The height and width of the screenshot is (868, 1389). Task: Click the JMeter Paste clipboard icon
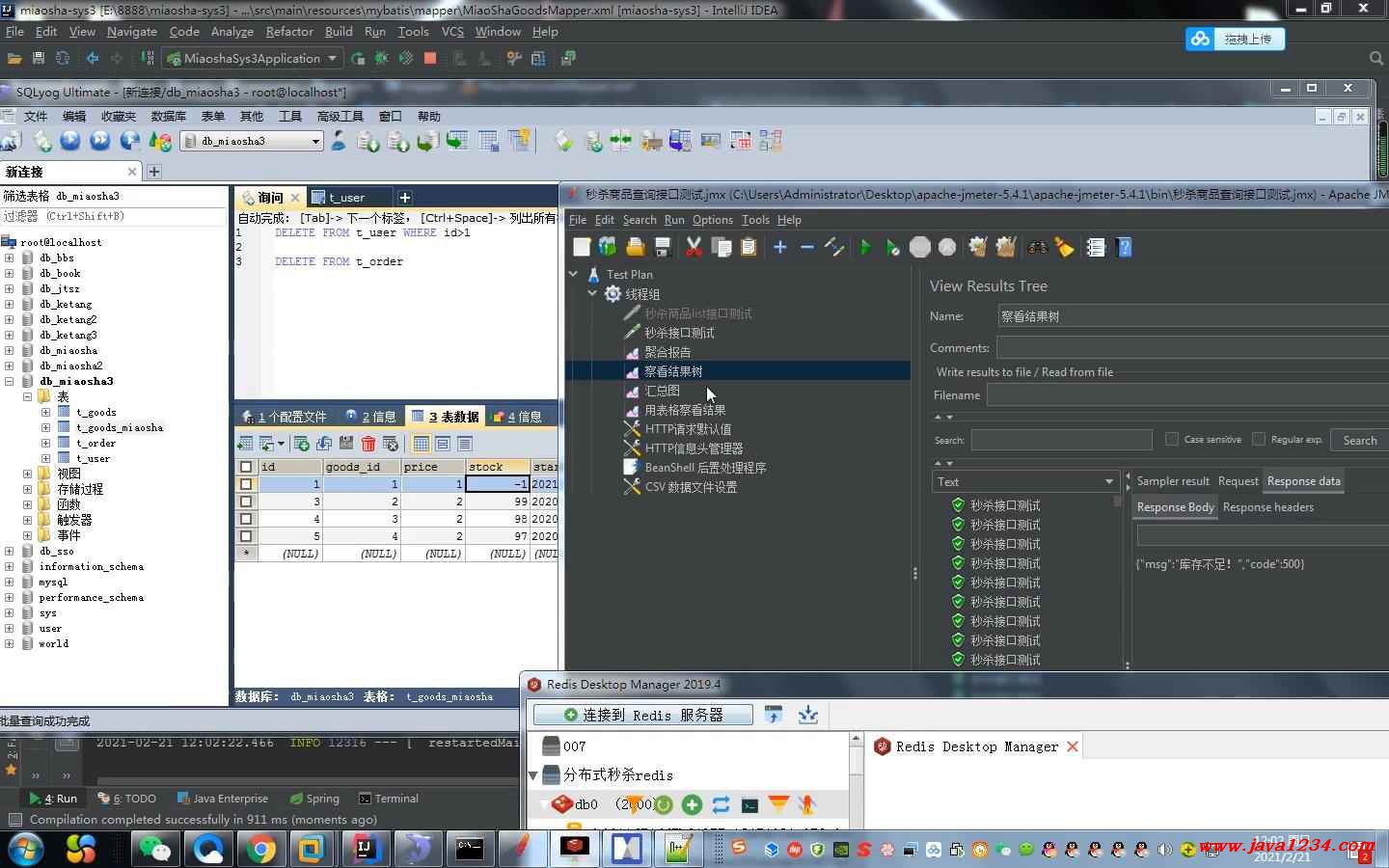pos(749,248)
